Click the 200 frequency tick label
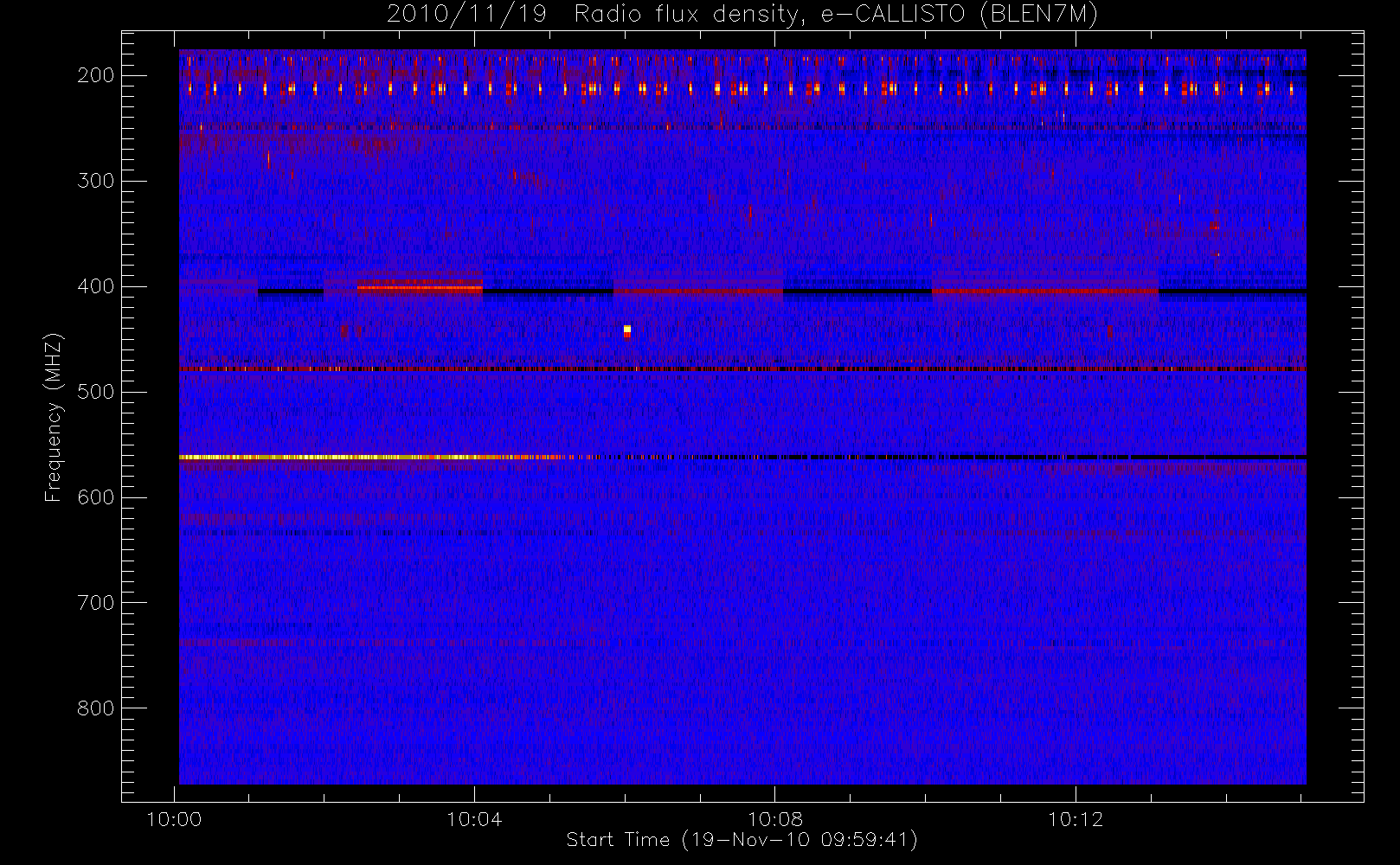The height and width of the screenshot is (865, 1400). coord(96,75)
